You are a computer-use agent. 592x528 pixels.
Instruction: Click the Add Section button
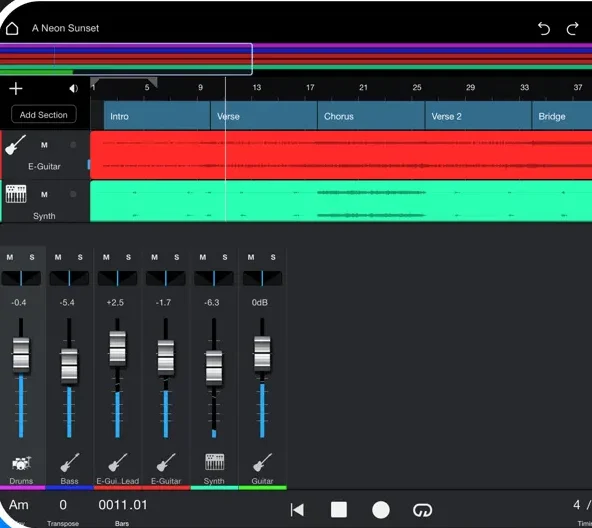44,114
